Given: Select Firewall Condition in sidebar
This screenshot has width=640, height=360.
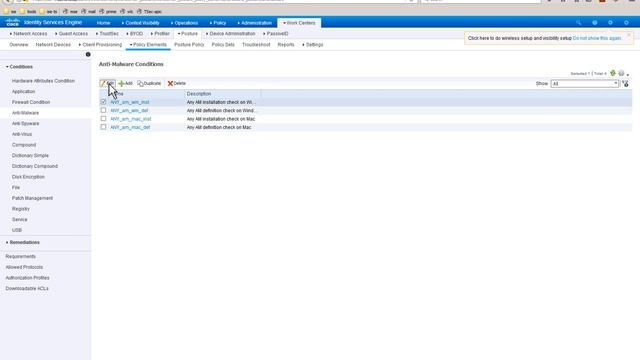Looking at the screenshot, I should [x=31, y=102].
